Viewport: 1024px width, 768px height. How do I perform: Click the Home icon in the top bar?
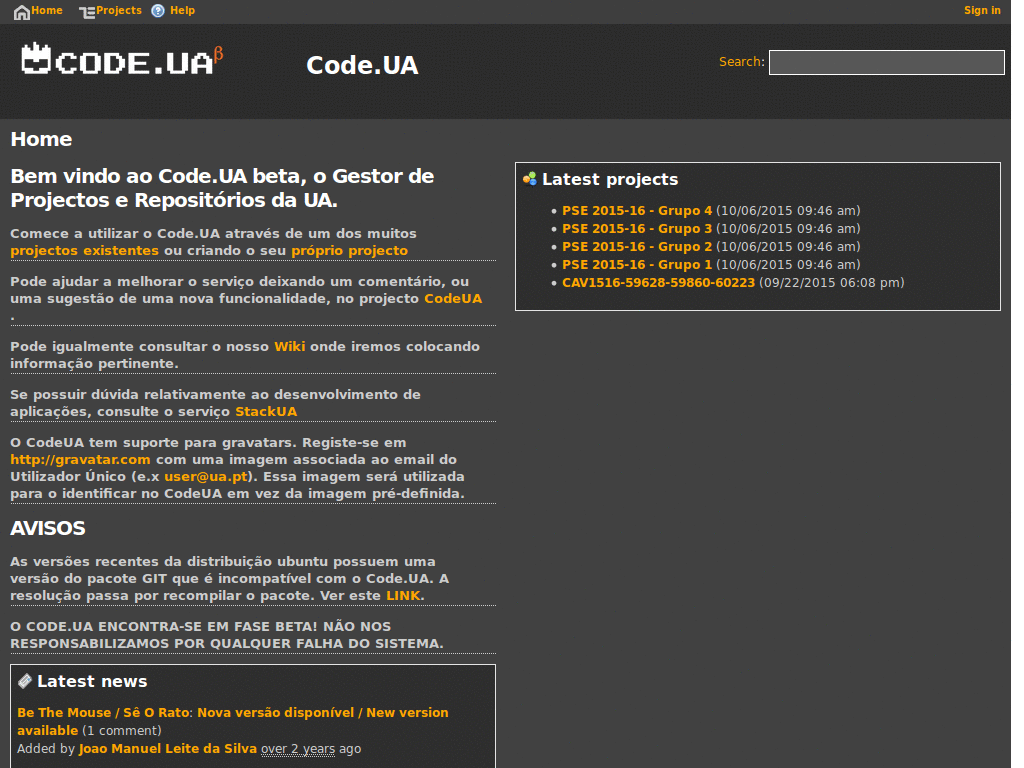point(21,11)
